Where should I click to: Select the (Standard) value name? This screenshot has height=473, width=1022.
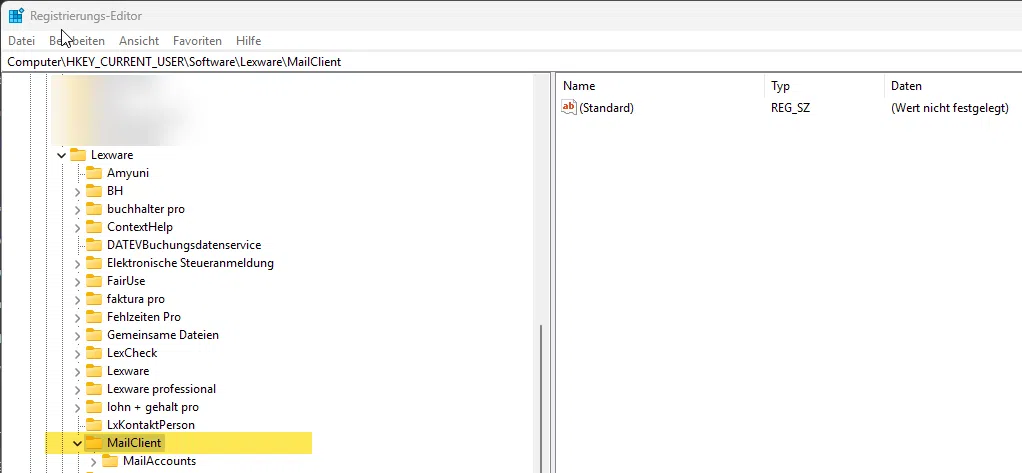tap(606, 108)
